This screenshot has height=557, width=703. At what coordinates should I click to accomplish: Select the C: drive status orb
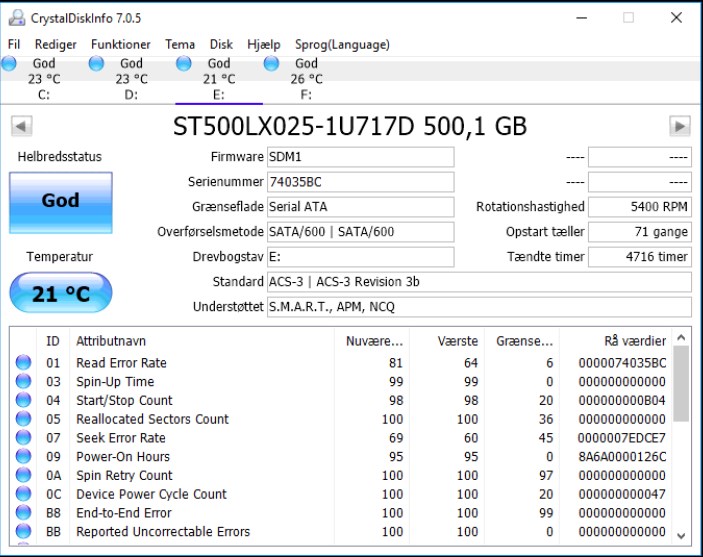click(9, 64)
